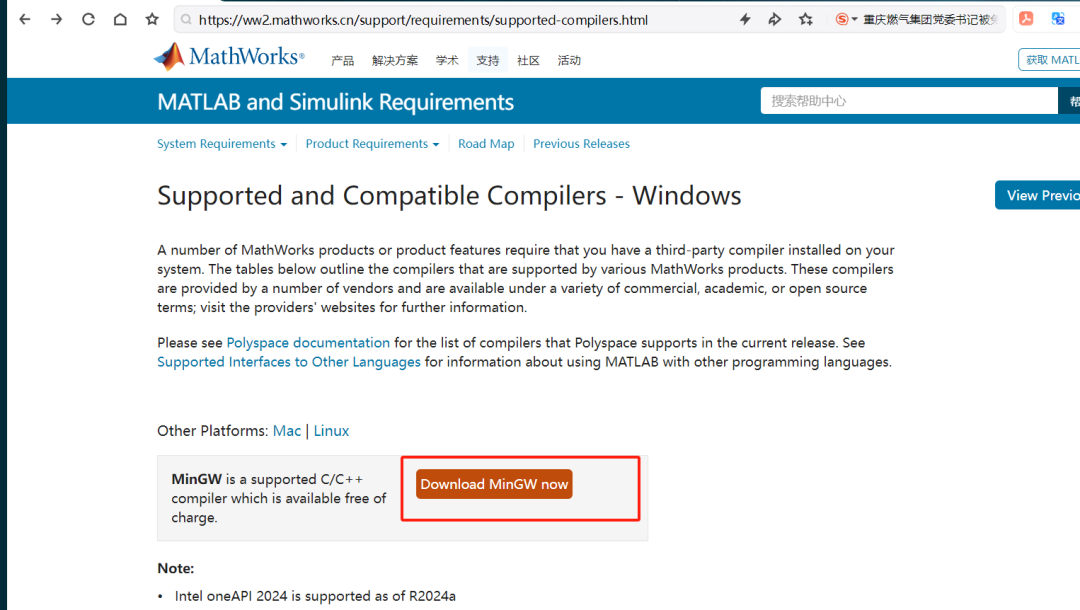Image resolution: width=1080 pixels, height=610 pixels.
Task: Bookmark page with star icon left of address bar
Action: pos(152,19)
